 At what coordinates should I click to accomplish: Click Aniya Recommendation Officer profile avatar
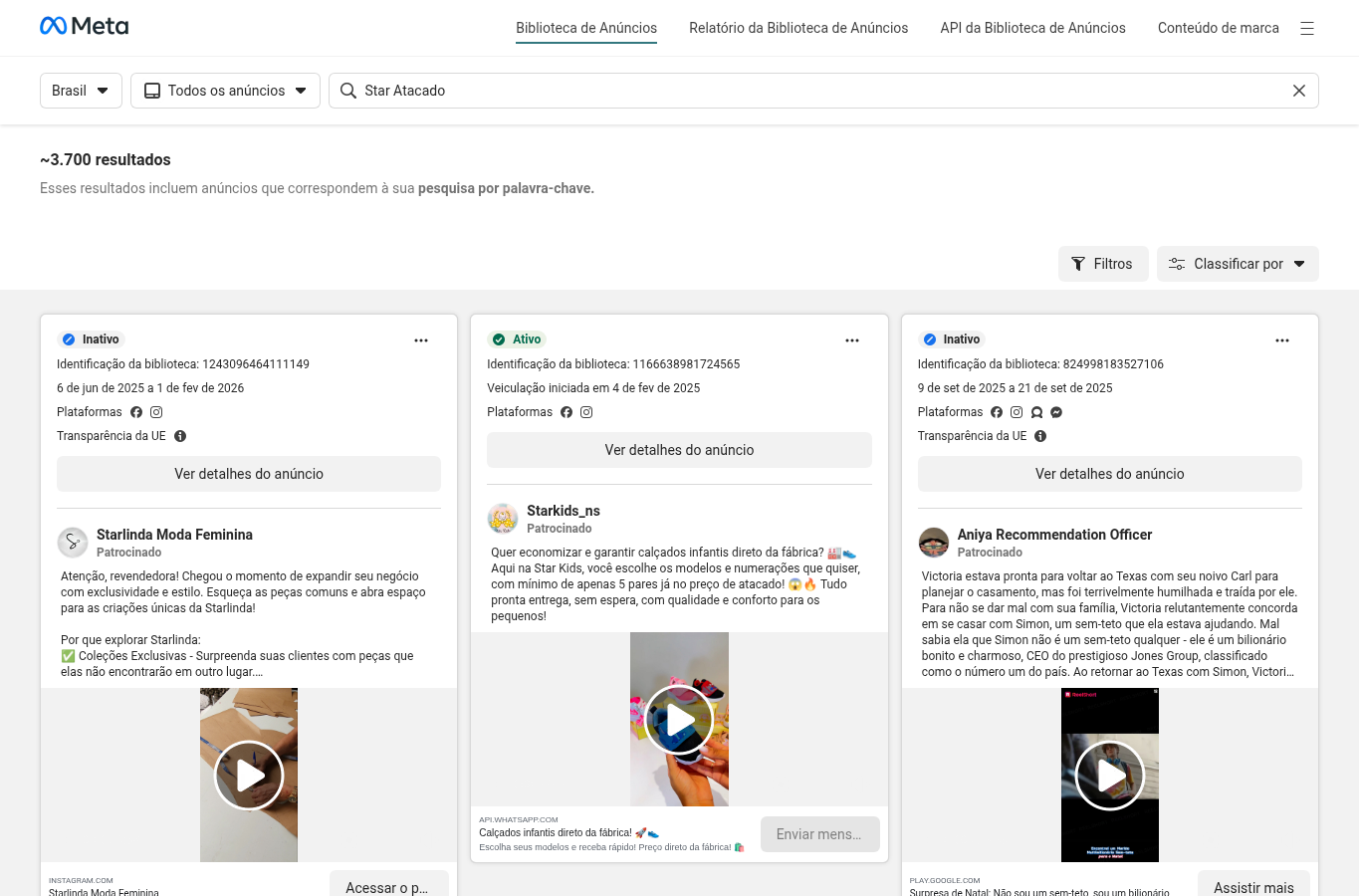click(x=934, y=543)
